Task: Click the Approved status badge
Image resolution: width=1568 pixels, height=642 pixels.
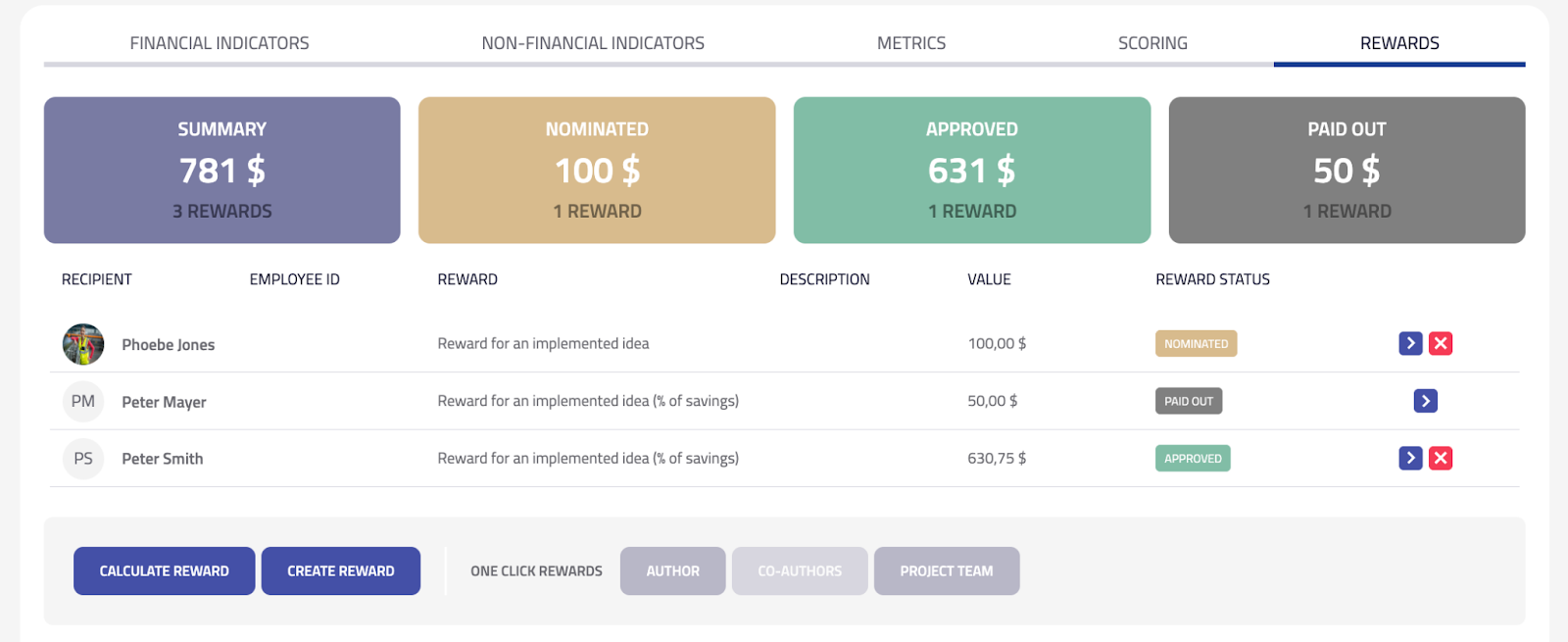Action: [1193, 459]
